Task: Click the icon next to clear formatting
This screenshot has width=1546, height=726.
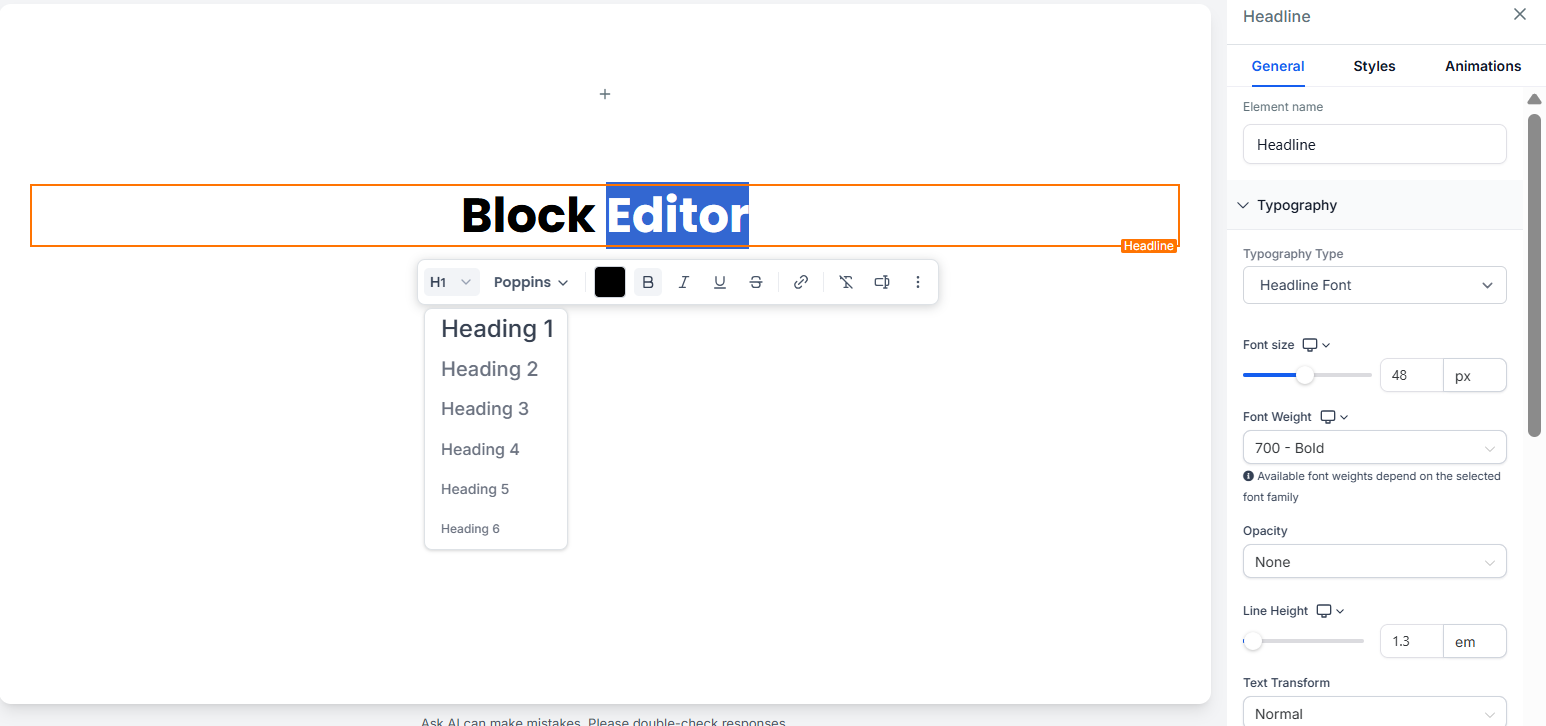Action: [882, 282]
